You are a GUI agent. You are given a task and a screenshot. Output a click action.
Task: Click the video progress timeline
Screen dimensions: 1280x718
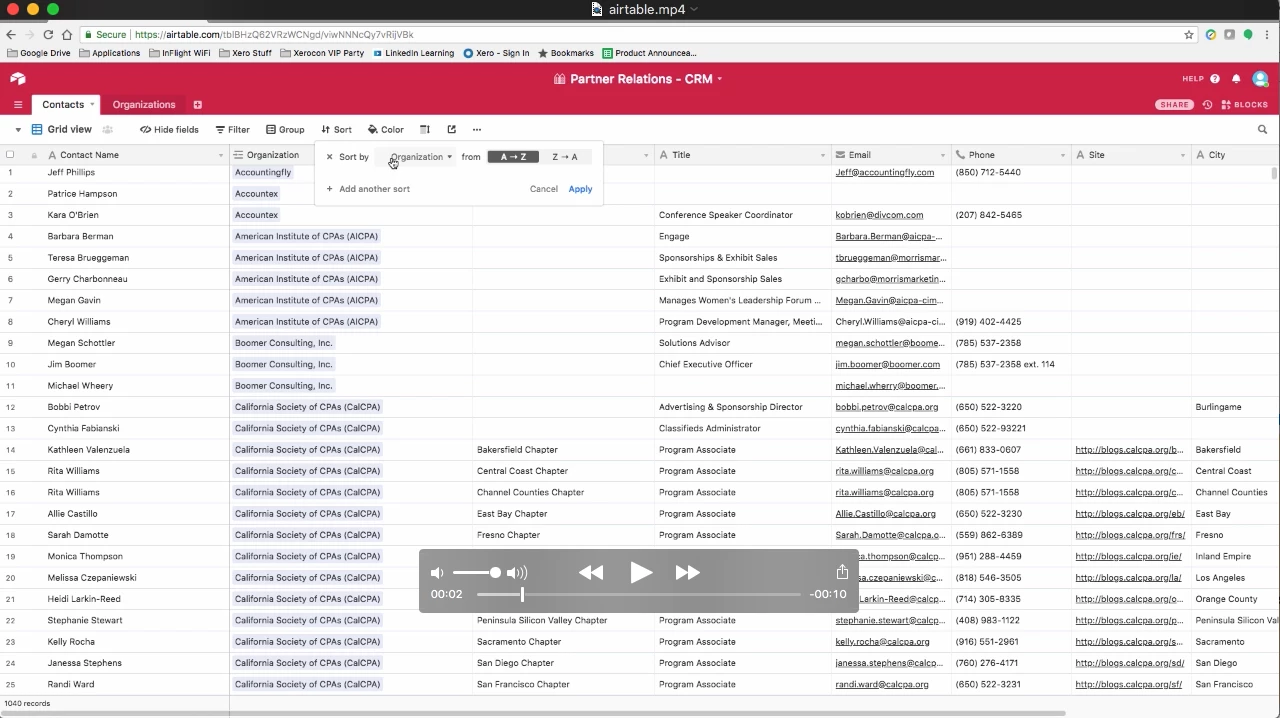coord(640,594)
